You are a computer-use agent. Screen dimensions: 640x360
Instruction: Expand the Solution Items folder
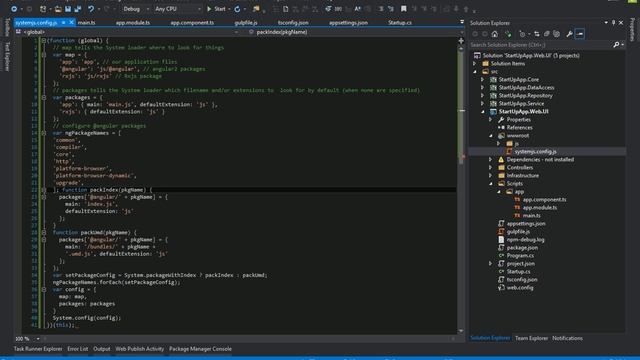point(475,64)
